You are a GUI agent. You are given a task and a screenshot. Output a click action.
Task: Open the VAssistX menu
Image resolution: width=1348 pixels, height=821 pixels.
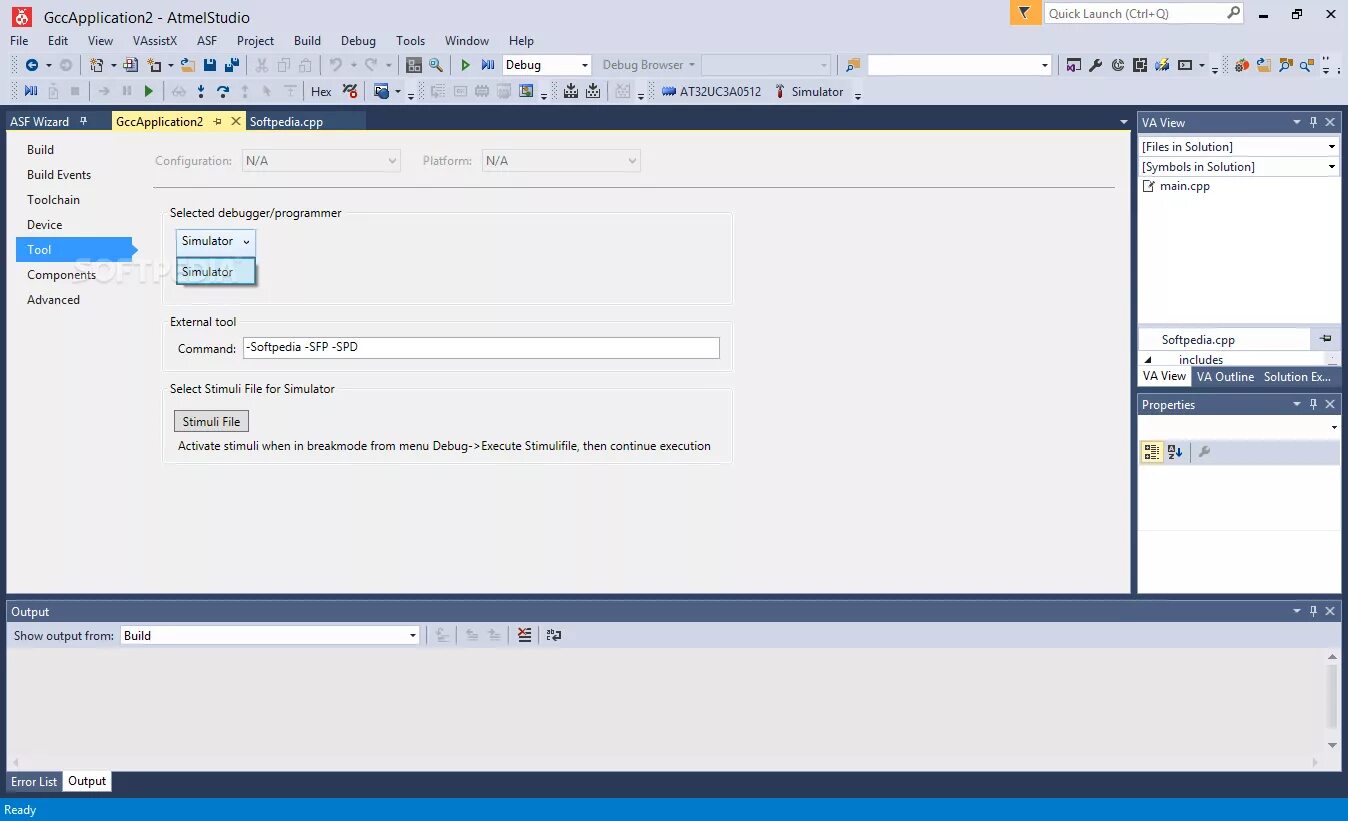pos(155,41)
